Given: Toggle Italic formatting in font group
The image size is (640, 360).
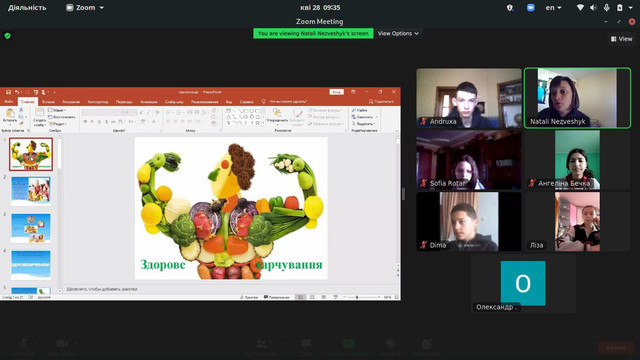Looking at the screenshot, I should [92, 122].
